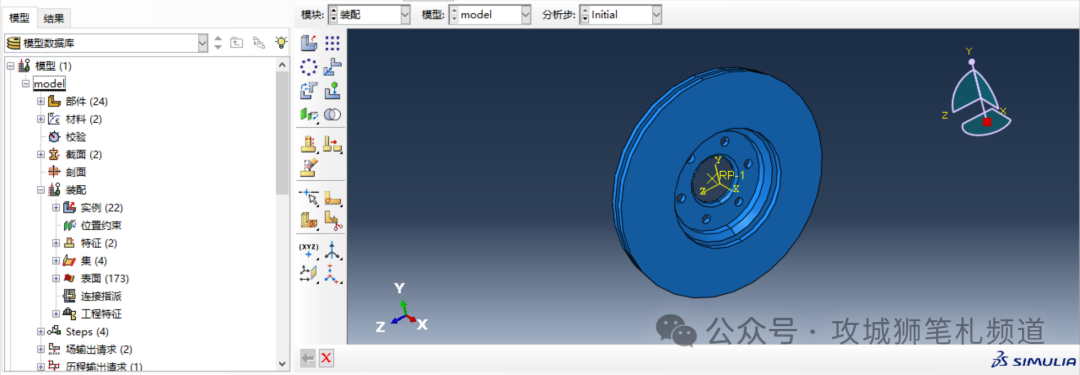Expand the 实例 (22) node
Screen dimensions: 1080x375
tap(56, 207)
